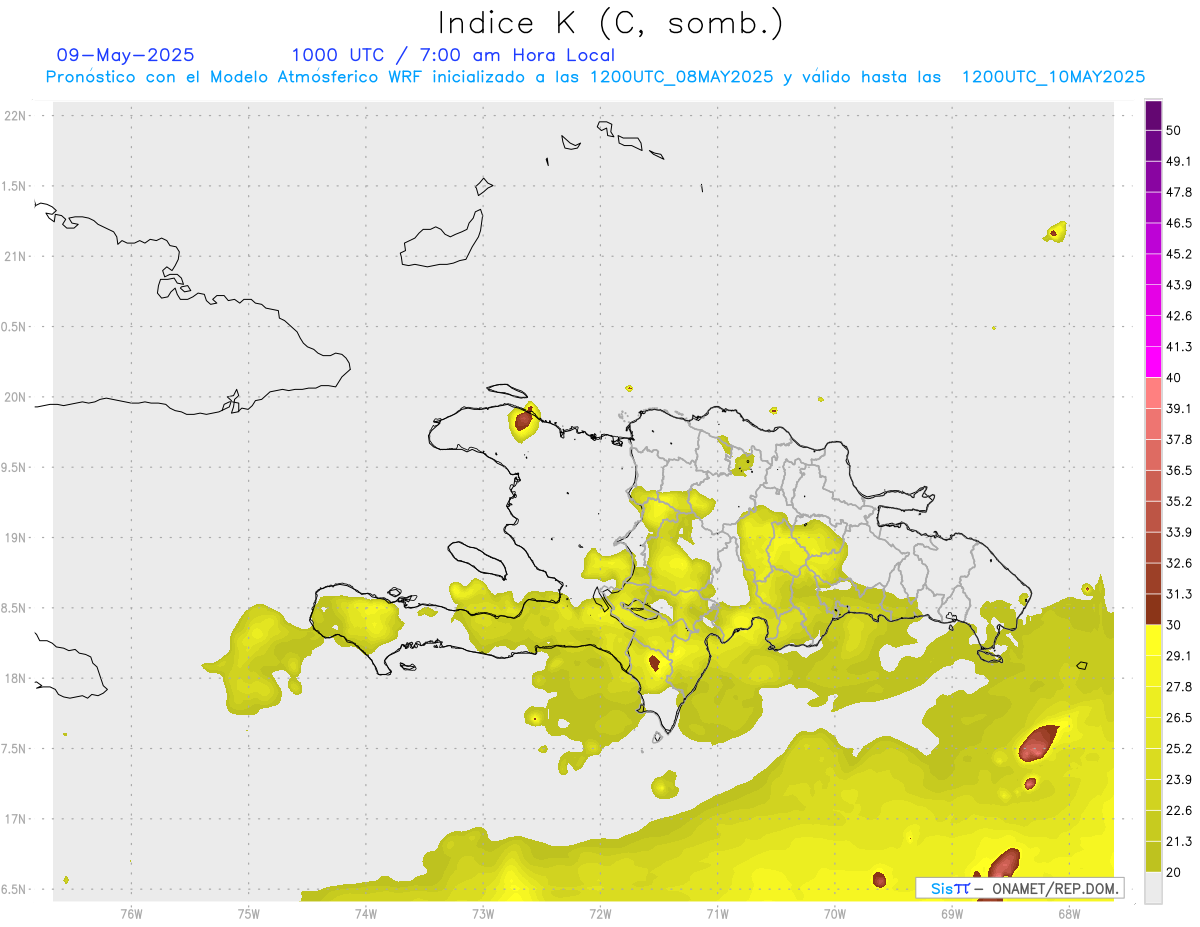Screen dimensions: 1200x927
Task: Click the largest dark red cell near 17.5N 68W
Action: [1038, 742]
